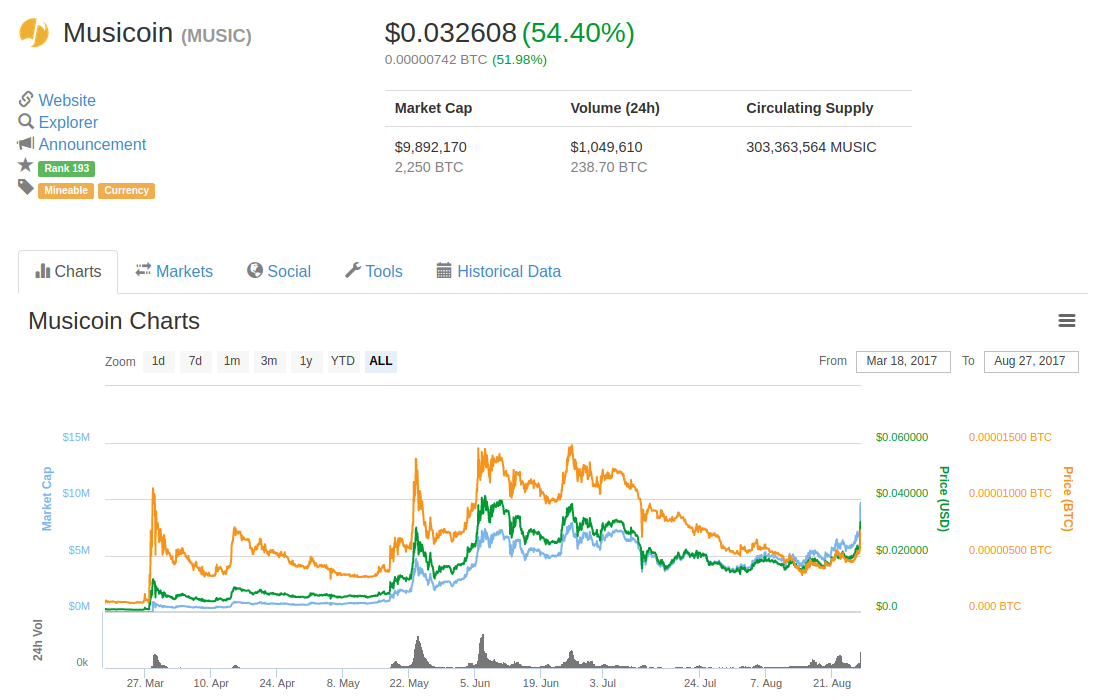Click the To date field Aug 27, 2017

pos(1031,361)
